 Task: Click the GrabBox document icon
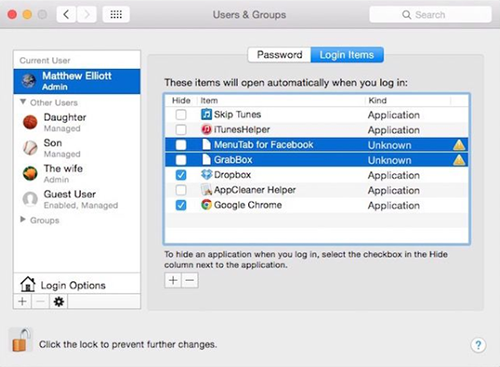pyautogui.click(x=206, y=160)
